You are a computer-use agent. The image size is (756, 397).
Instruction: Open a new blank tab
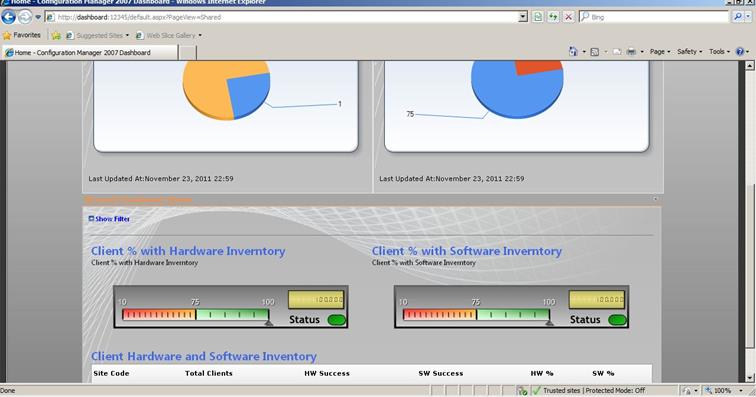[x=188, y=53]
